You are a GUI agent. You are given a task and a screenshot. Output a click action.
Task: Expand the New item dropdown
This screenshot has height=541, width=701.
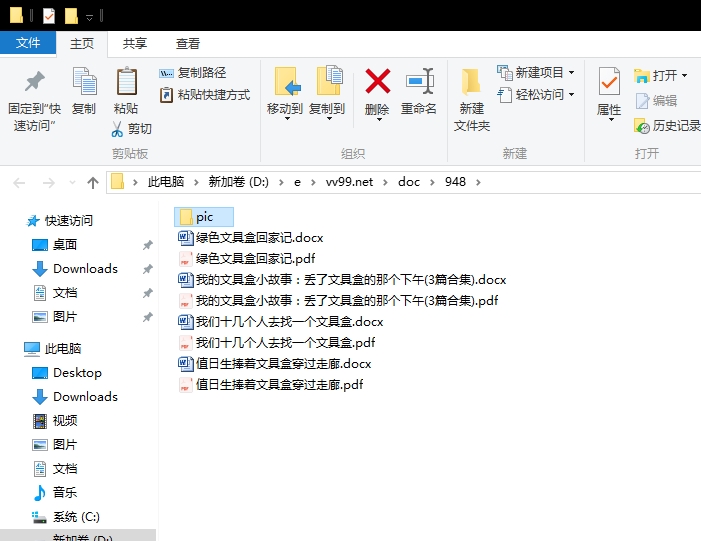571,72
